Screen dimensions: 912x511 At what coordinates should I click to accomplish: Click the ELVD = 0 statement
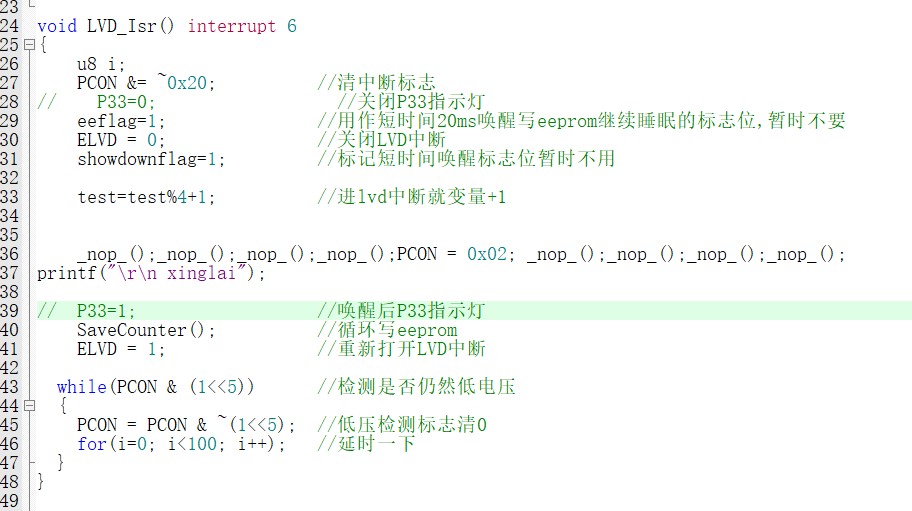point(121,140)
